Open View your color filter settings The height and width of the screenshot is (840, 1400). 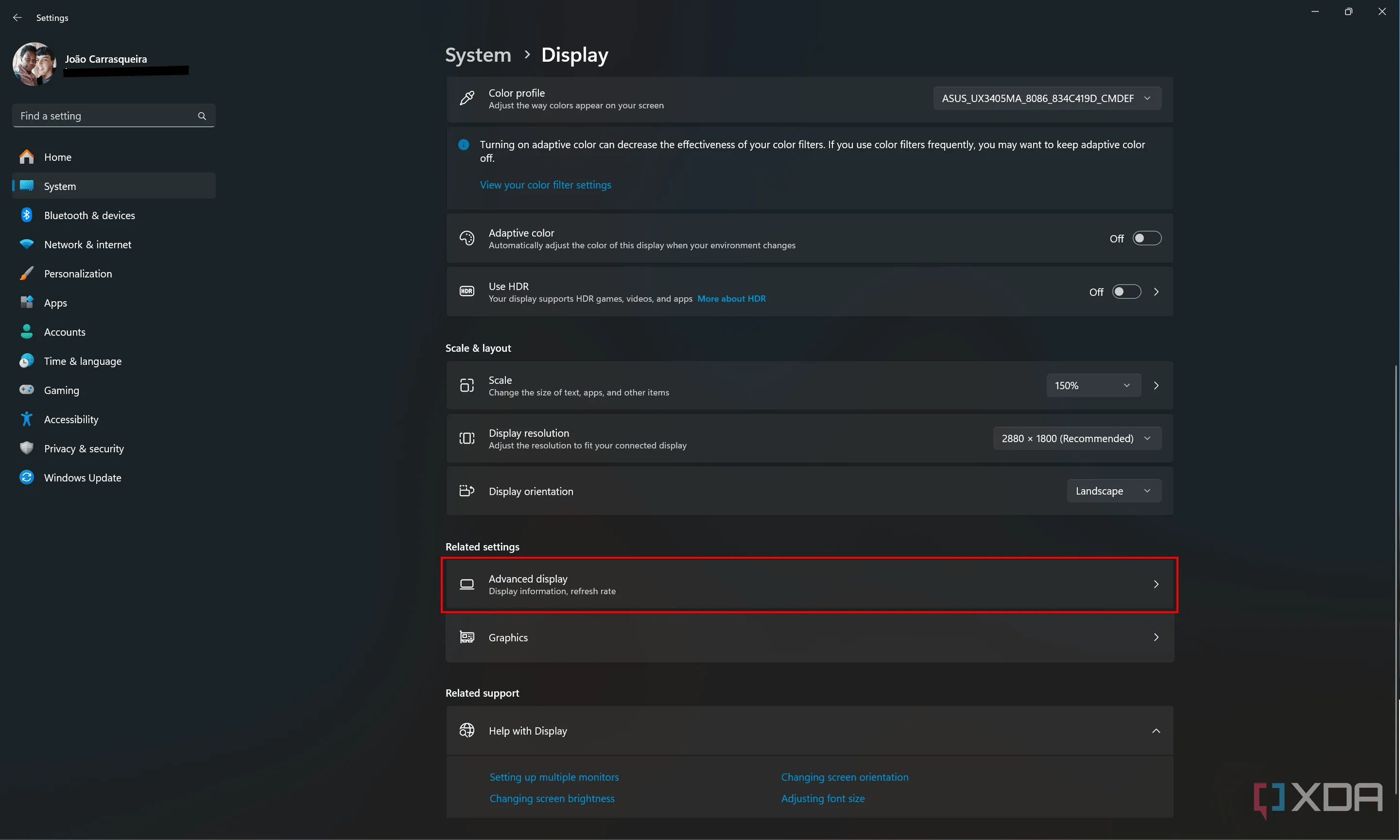click(x=545, y=185)
